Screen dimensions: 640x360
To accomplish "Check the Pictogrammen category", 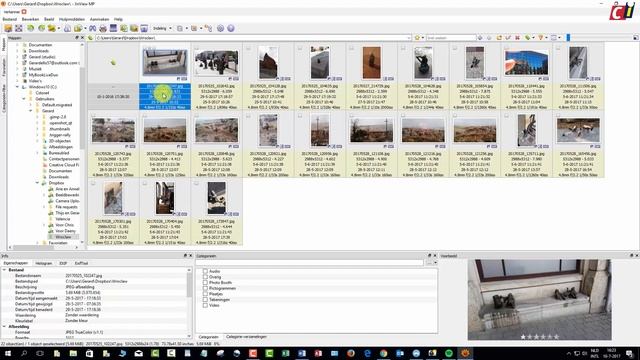I will (205, 288).
